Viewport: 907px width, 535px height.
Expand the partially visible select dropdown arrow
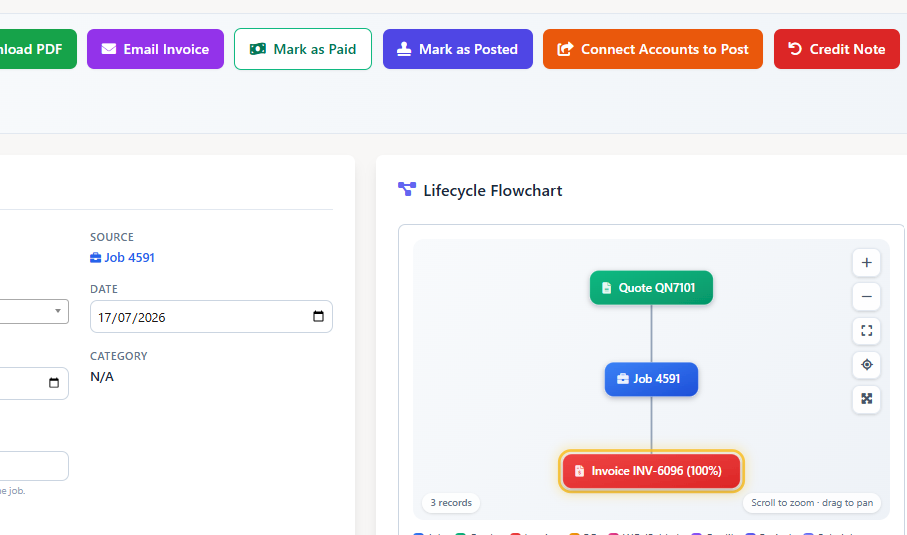pos(57,311)
